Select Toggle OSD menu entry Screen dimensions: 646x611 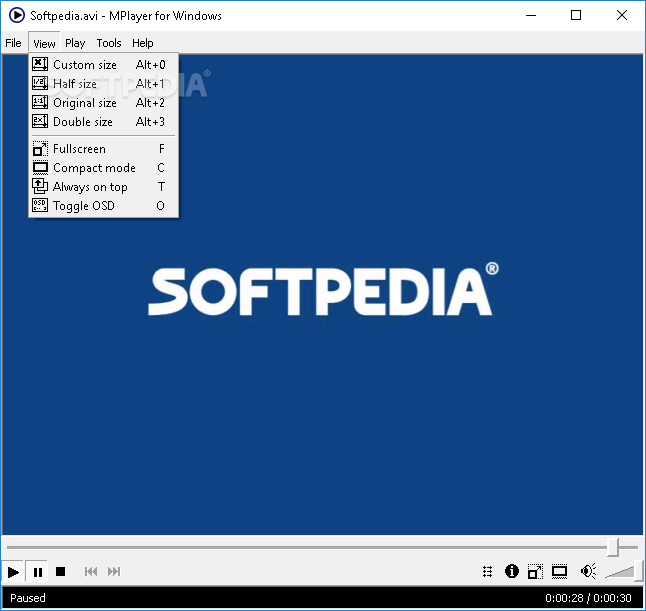tap(103, 206)
